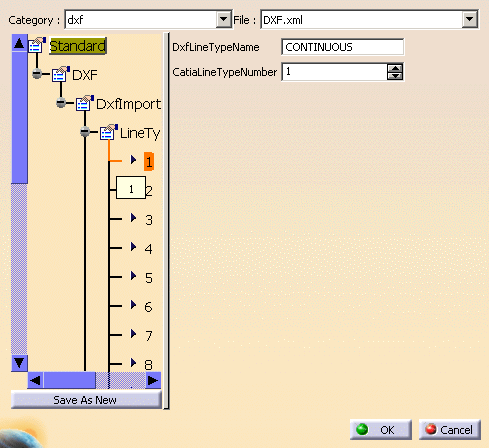Image resolution: width=489 pixels, height=448 pixels.
Task: Click the tree scroll right arrow
Action: pos(153,380)
